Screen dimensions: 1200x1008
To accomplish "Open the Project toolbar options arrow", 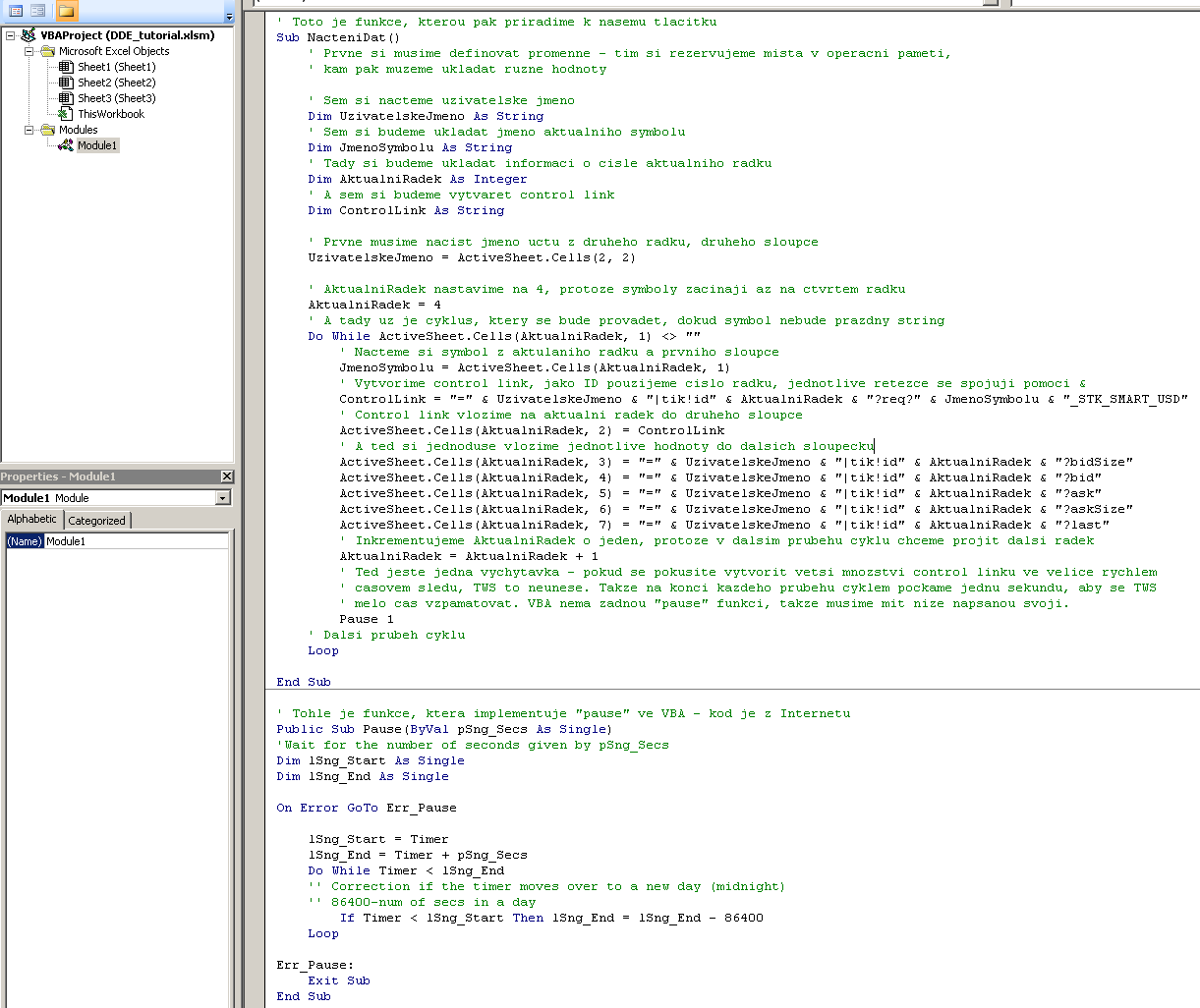I will coord(229,17).
